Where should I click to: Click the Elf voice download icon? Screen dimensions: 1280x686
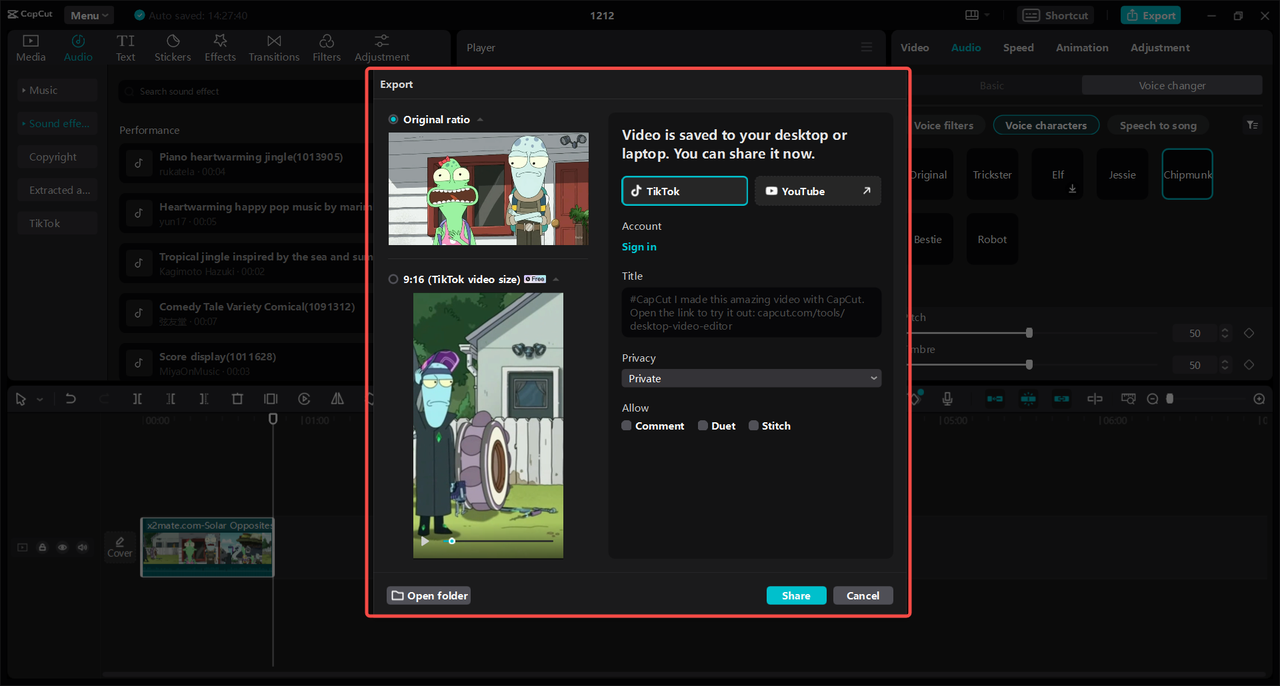[1073, 188]
